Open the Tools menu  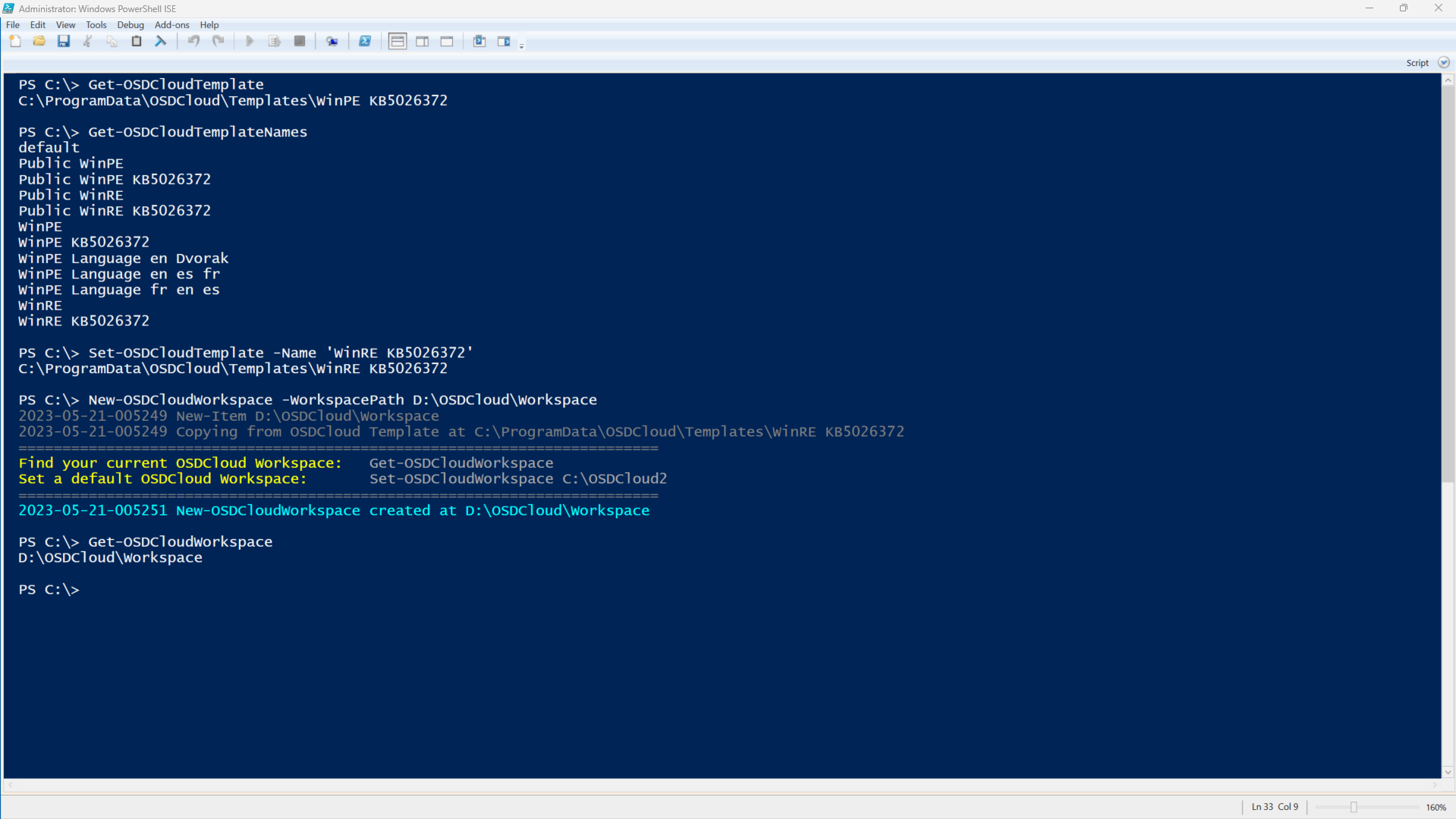click(96, 25)
